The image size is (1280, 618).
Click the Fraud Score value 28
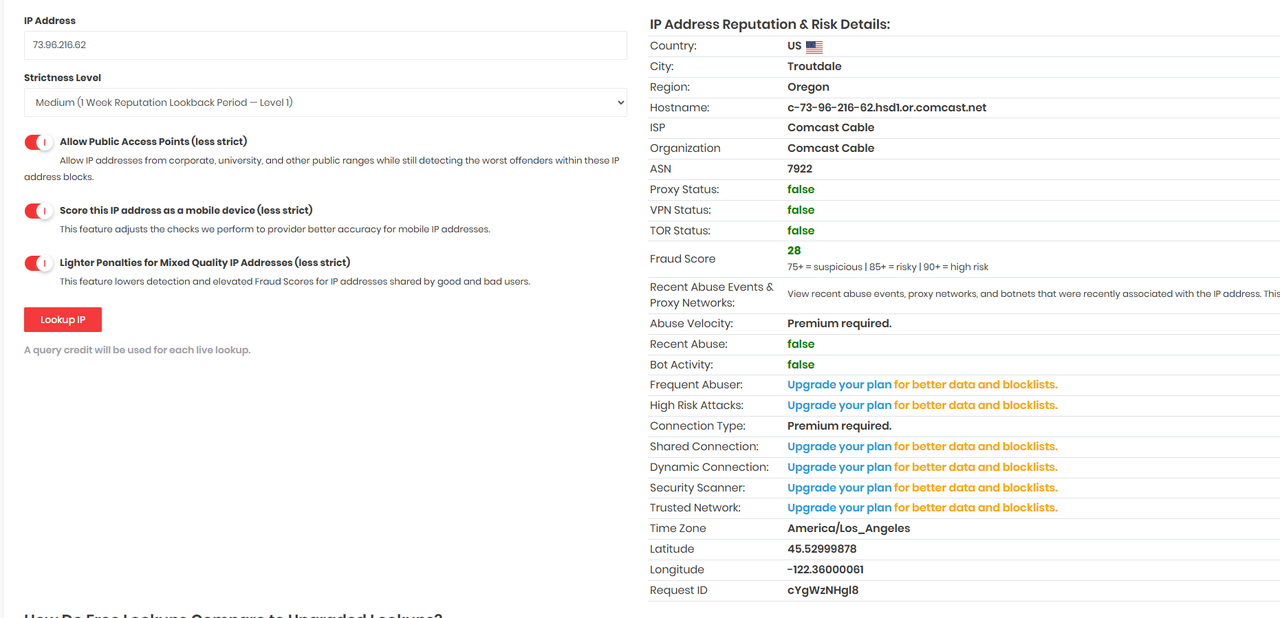pyautogui.click(x=794, y=251)
